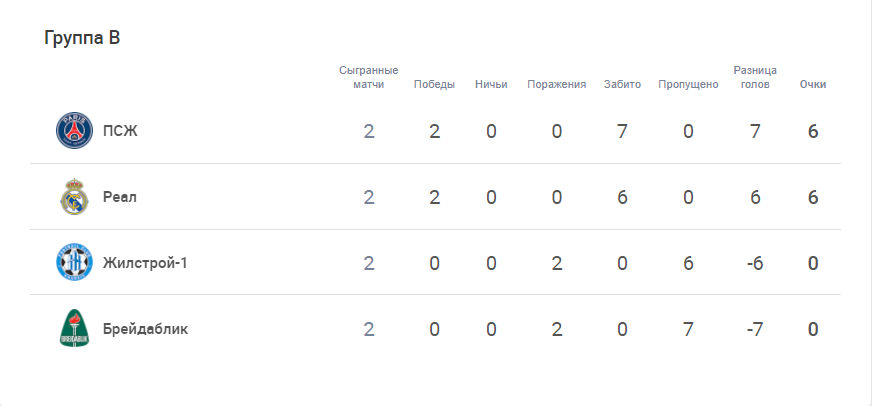Click the Группа B heading
This screenshot has height=406, width=872.
coord(82,38)
